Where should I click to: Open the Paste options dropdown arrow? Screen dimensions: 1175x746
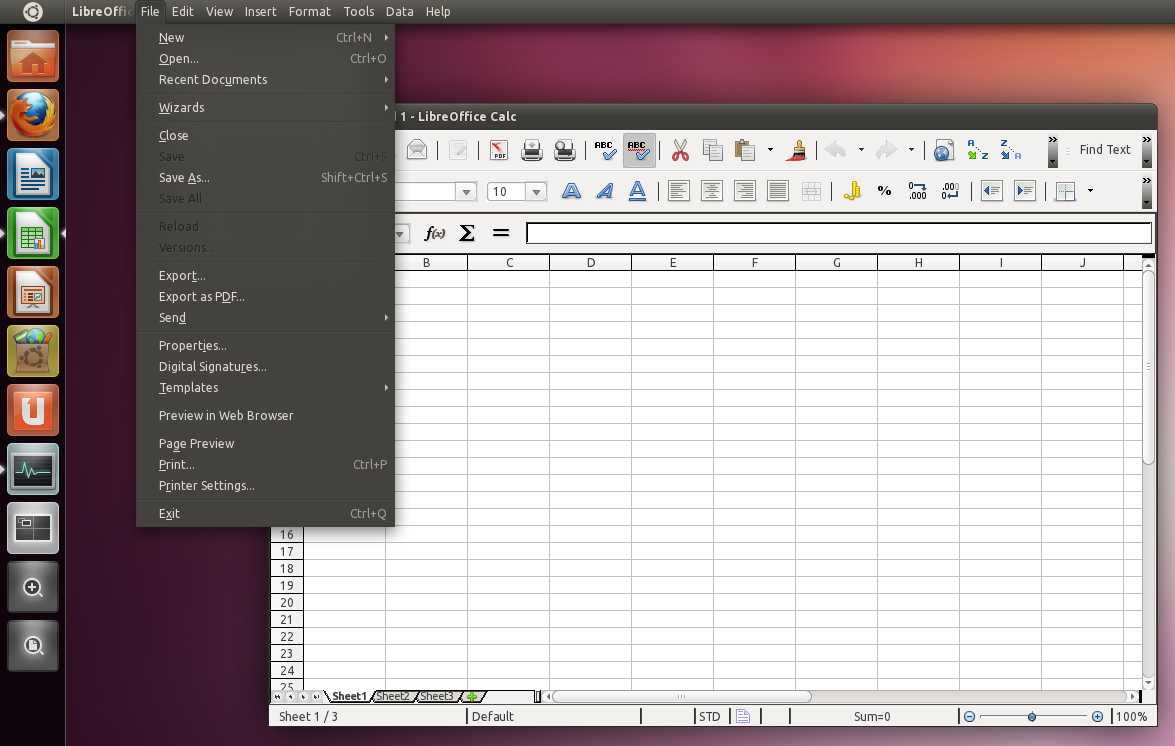point(770,151)
